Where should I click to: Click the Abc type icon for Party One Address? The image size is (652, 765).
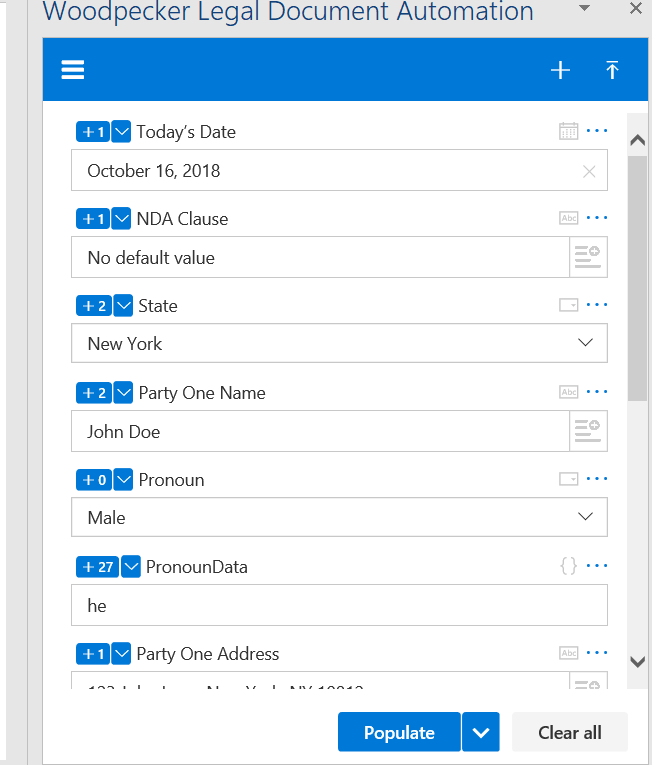coord(569,653)
